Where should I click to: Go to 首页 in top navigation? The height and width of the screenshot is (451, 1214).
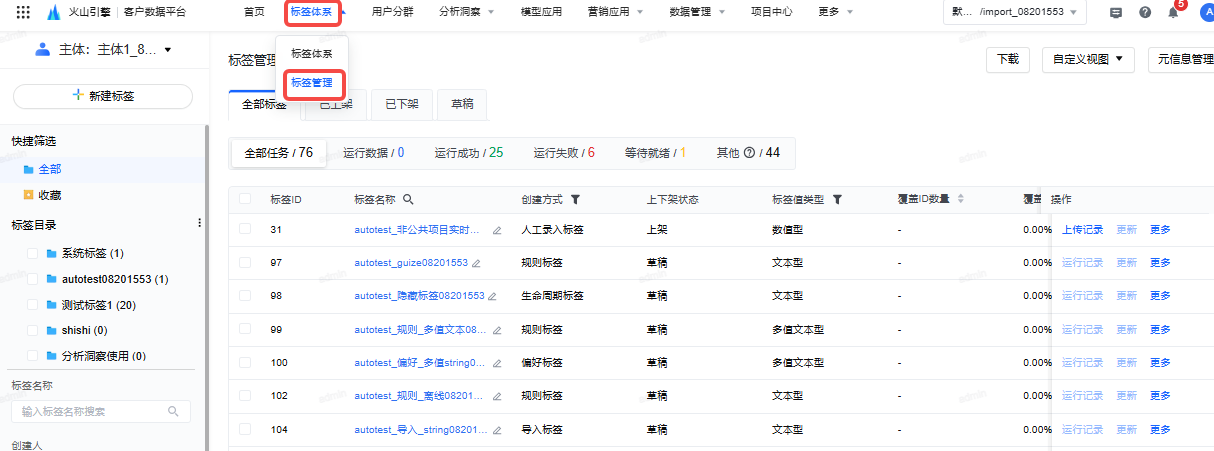click(254, 12)
